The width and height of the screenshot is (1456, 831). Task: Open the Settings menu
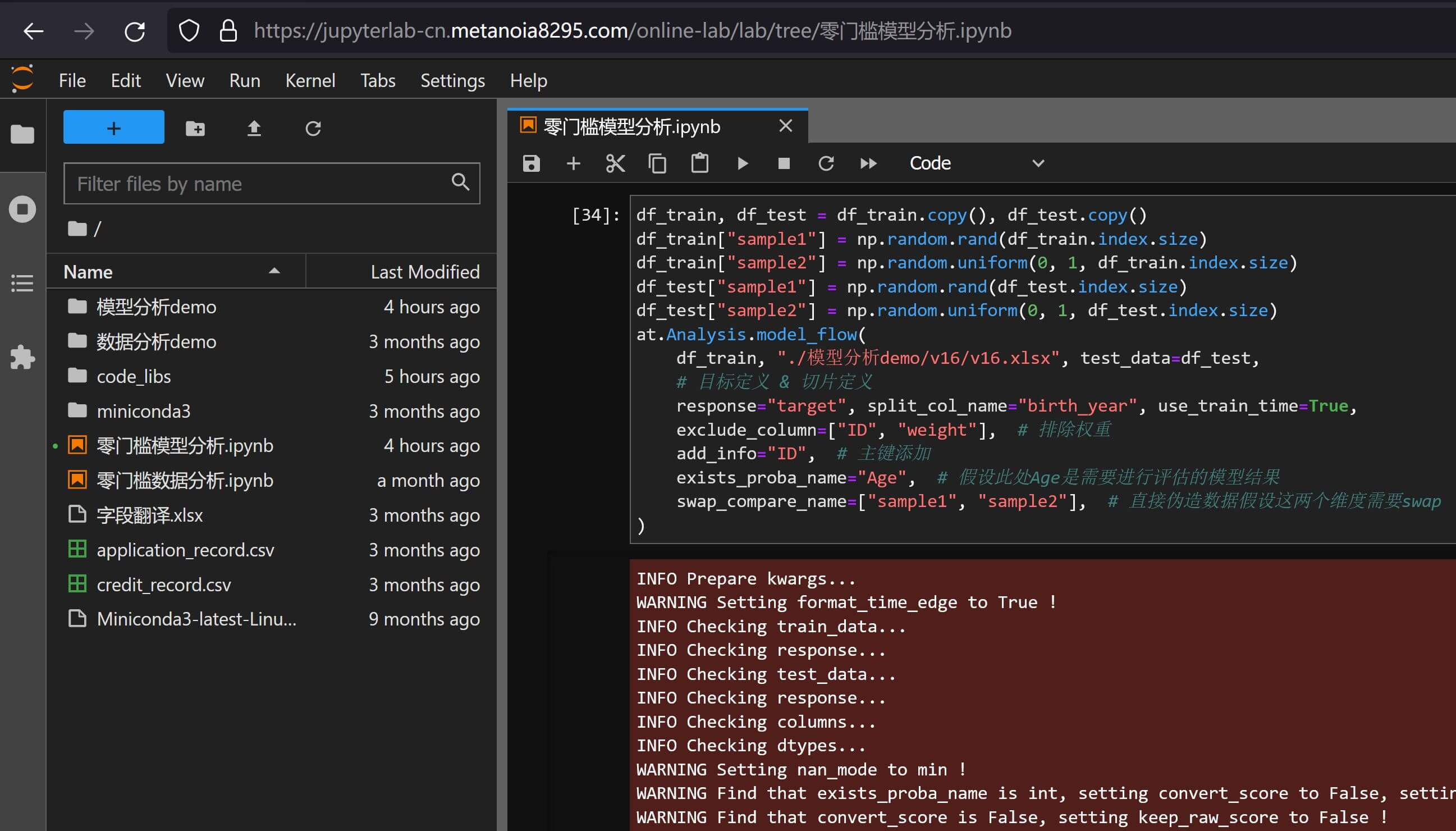pos(452,80)
